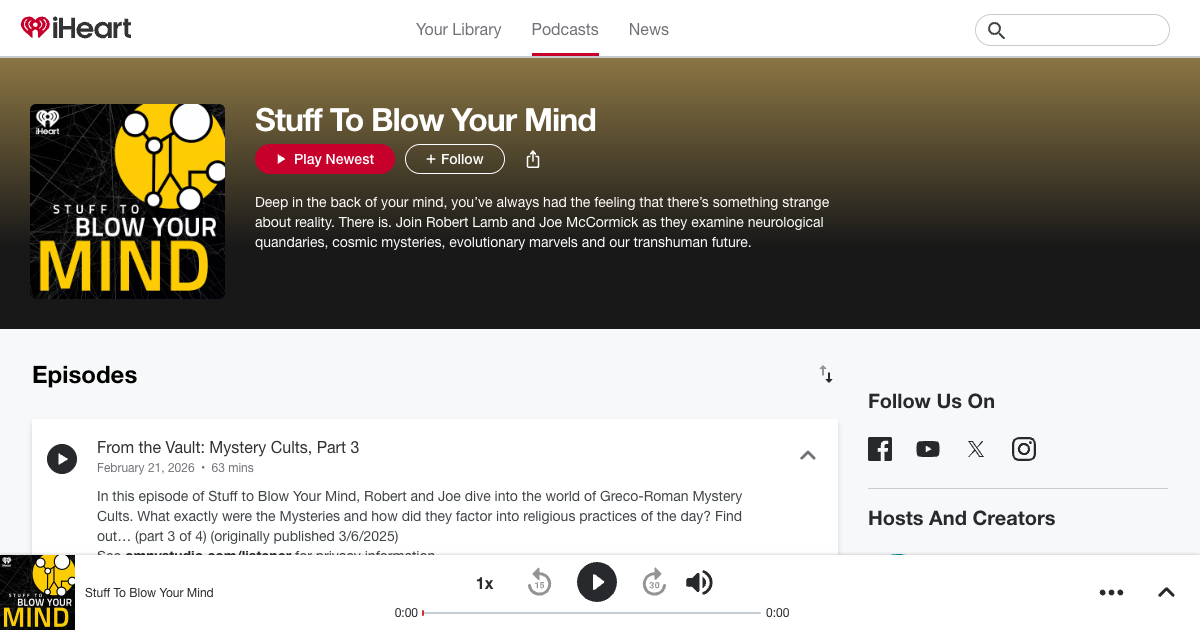1200x630 pixels.
Task: Open Facebook follow link icon
Action: (x=880, y=448)
